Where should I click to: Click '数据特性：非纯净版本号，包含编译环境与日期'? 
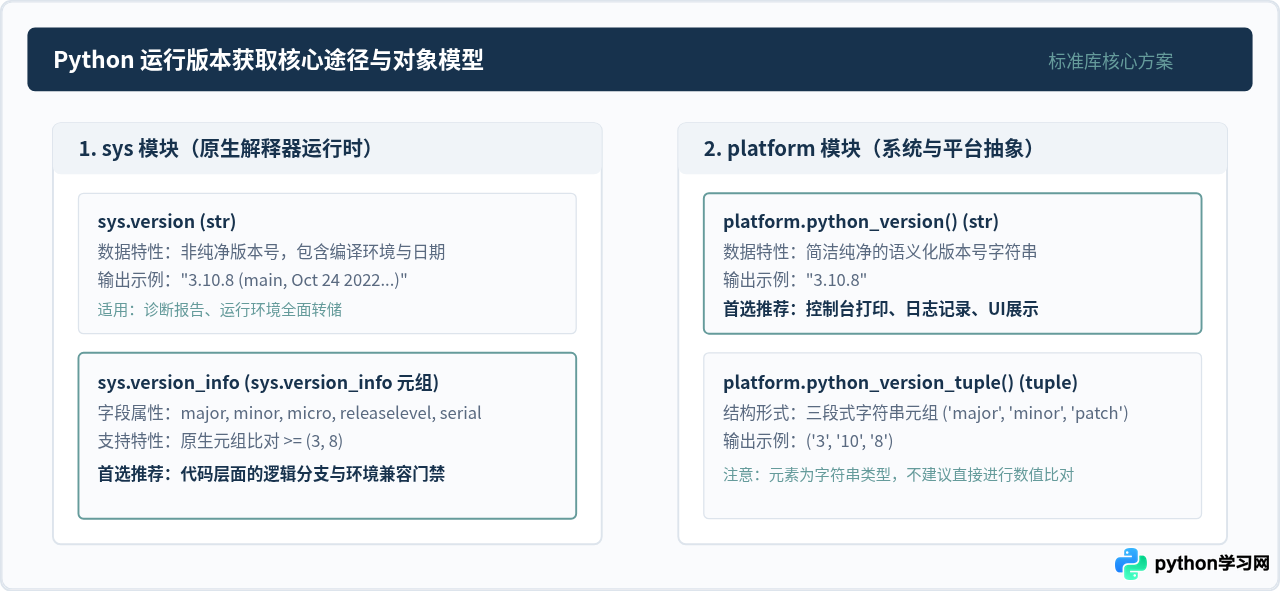(x=271, y=252)
